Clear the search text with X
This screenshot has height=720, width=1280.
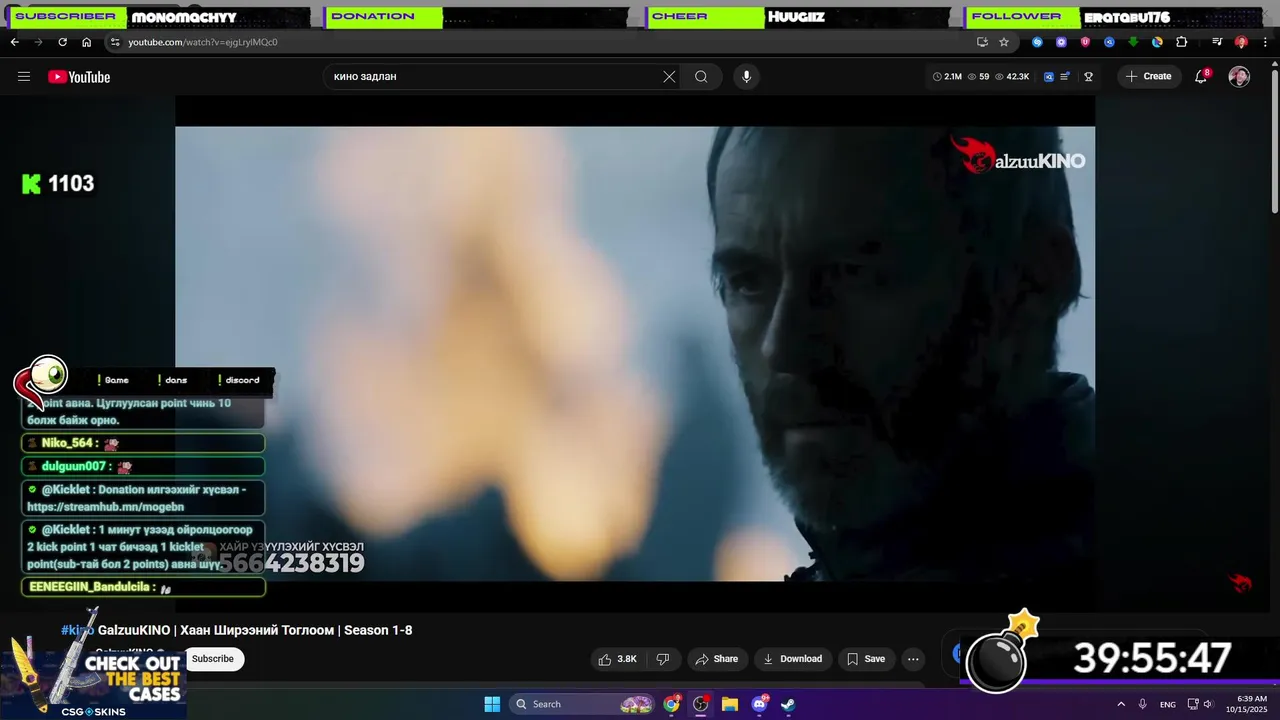669,77
